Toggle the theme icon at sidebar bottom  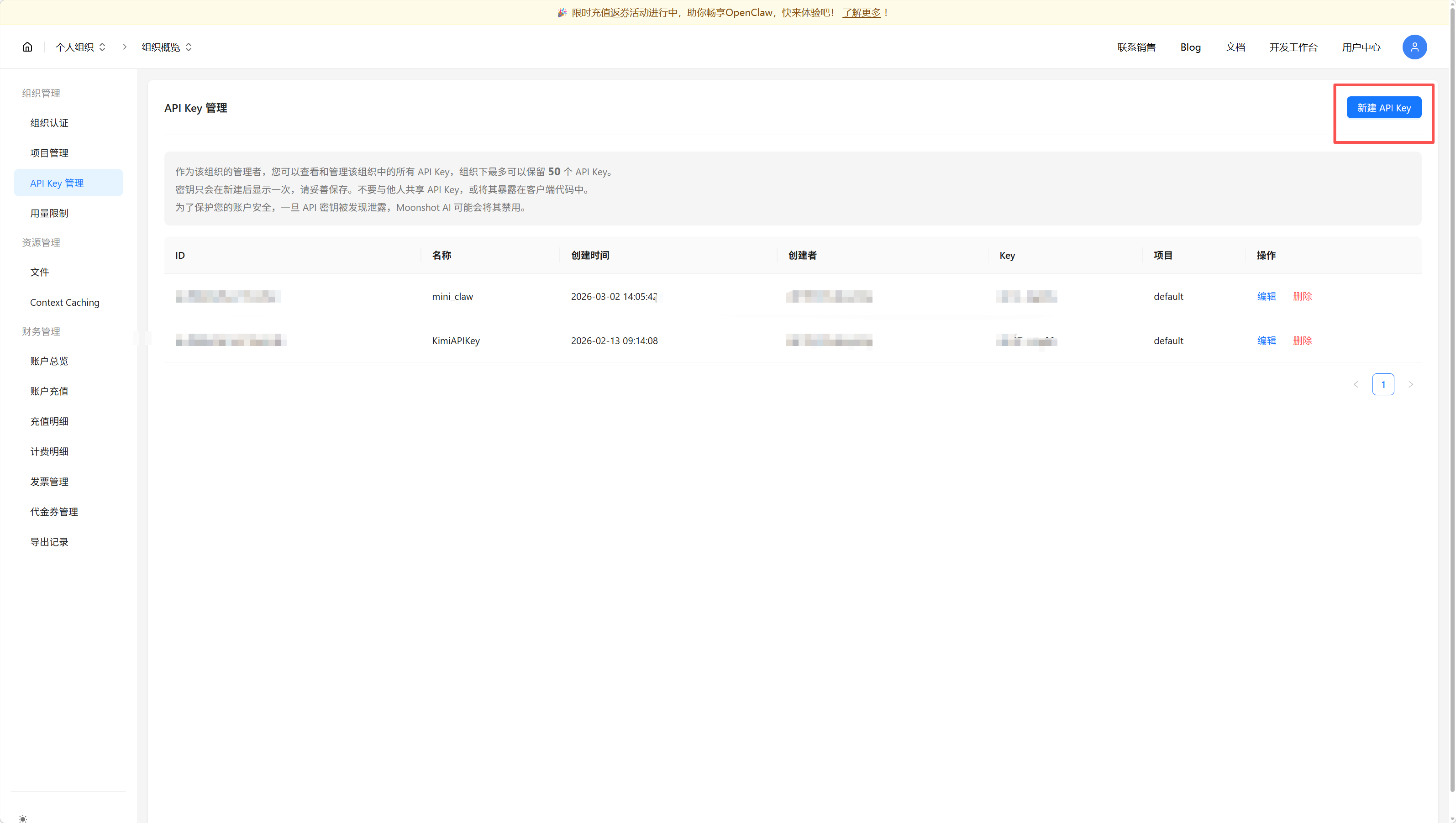[x=23, y=818]
